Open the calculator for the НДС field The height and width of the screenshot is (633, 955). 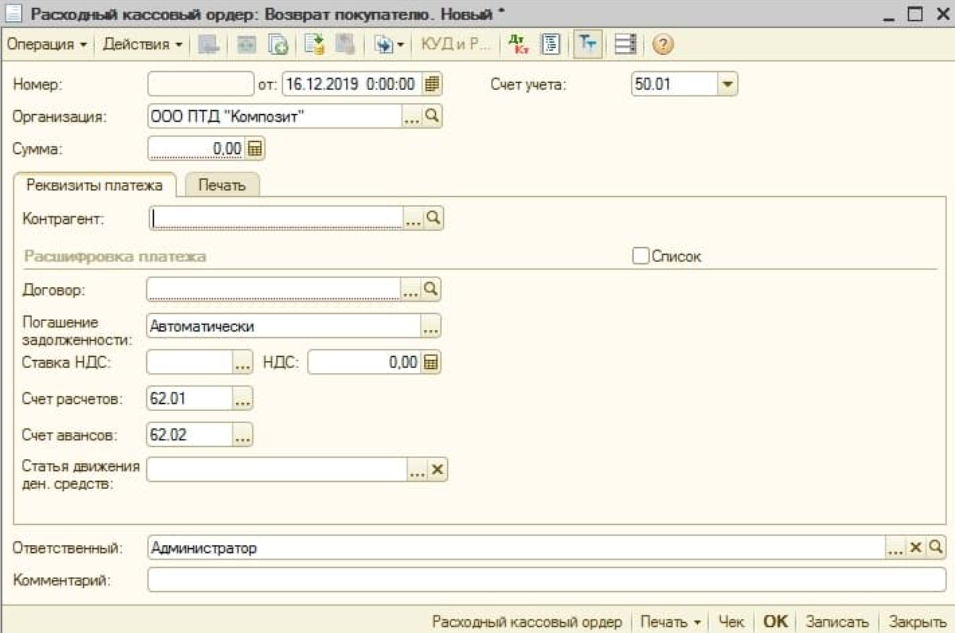(x=431, y=363)
